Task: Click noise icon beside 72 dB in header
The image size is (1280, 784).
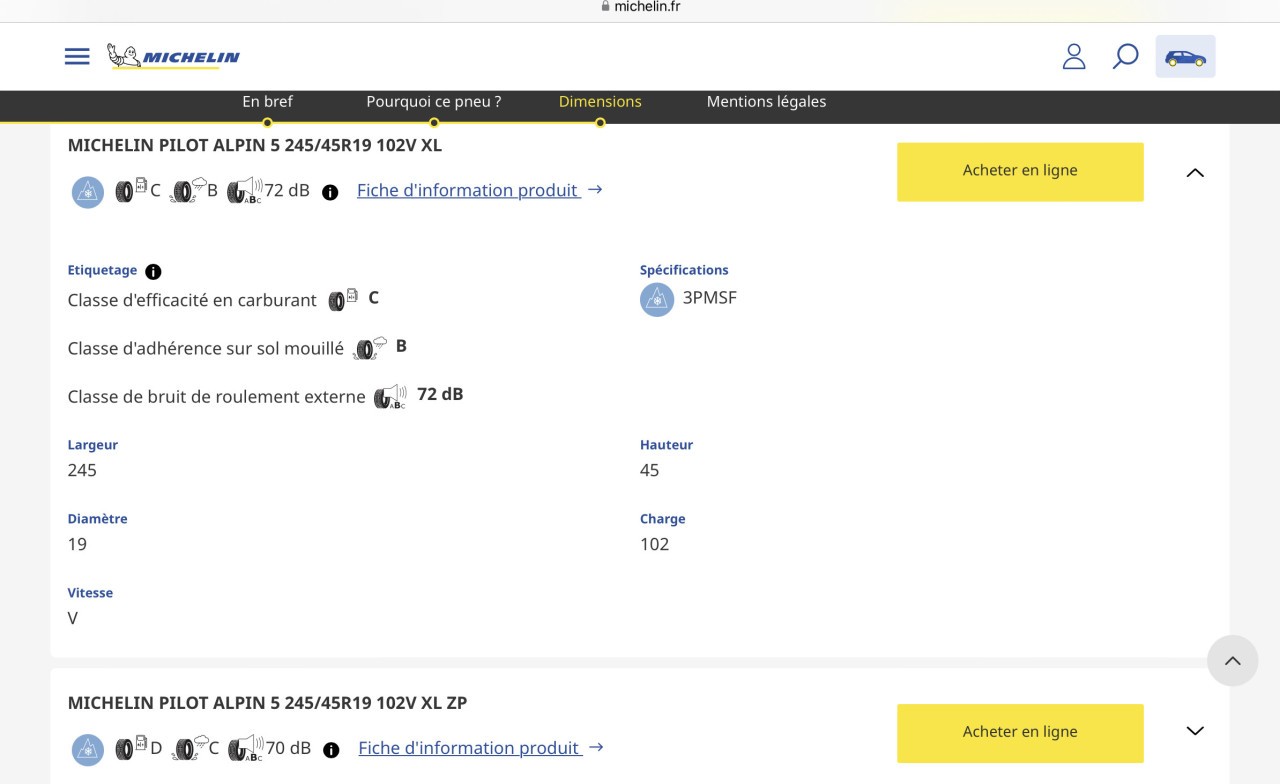Action: click(x=244, y=190)
